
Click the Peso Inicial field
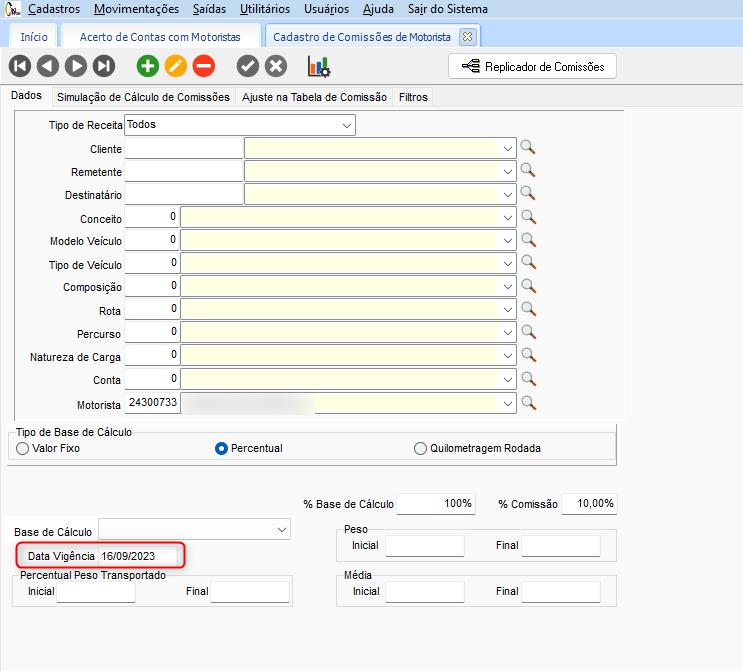point(425,546)
